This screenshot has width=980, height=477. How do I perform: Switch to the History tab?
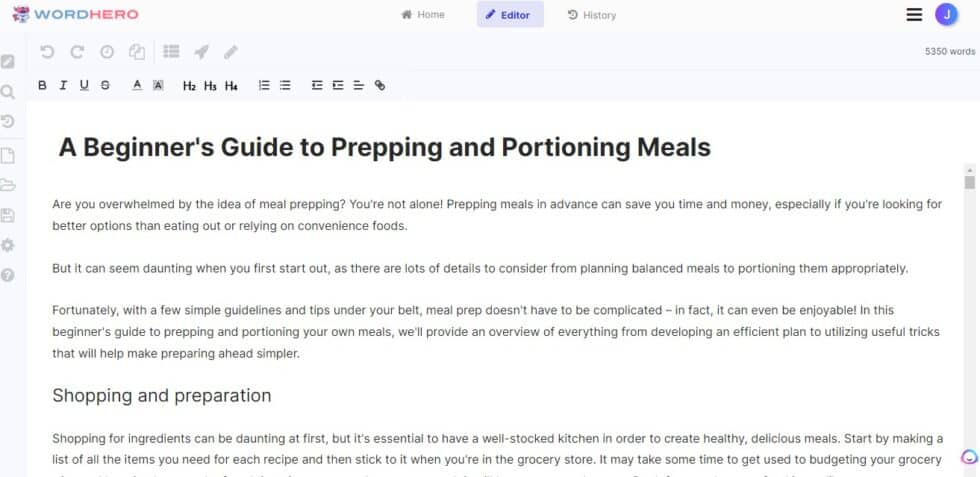592,15
